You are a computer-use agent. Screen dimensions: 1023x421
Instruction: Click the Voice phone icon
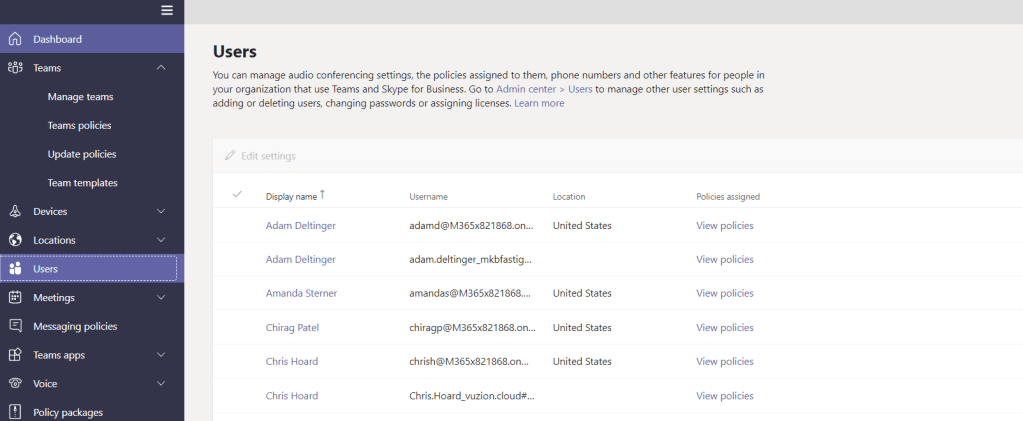click(14, 383)
